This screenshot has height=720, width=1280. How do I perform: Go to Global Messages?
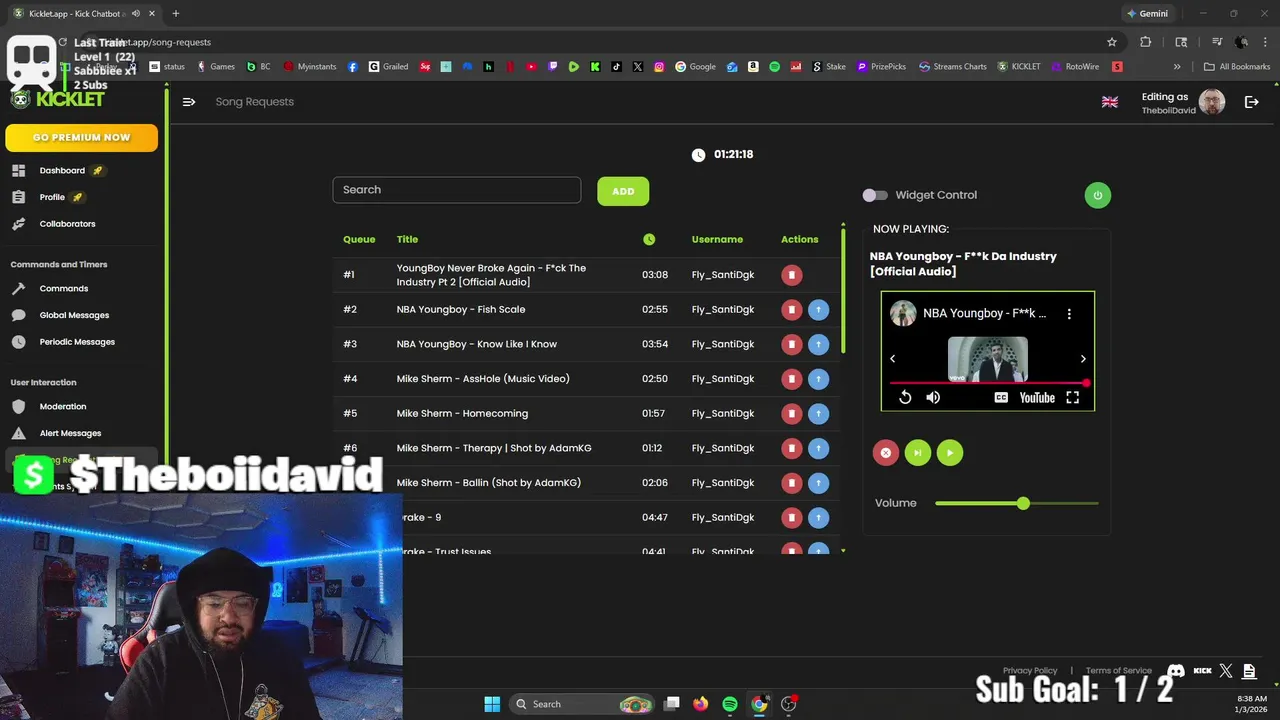point(74,315)
